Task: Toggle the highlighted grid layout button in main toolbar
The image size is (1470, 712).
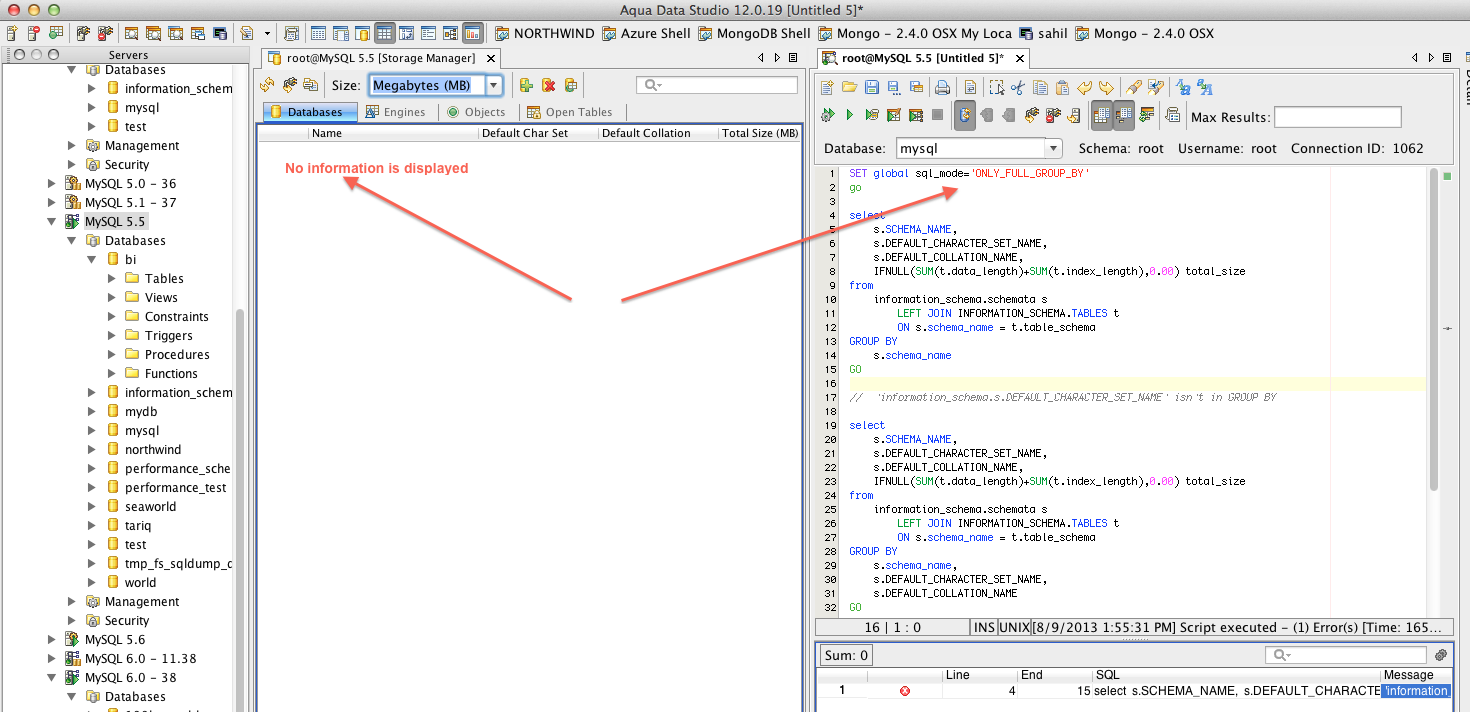Action: coord(385,33)
